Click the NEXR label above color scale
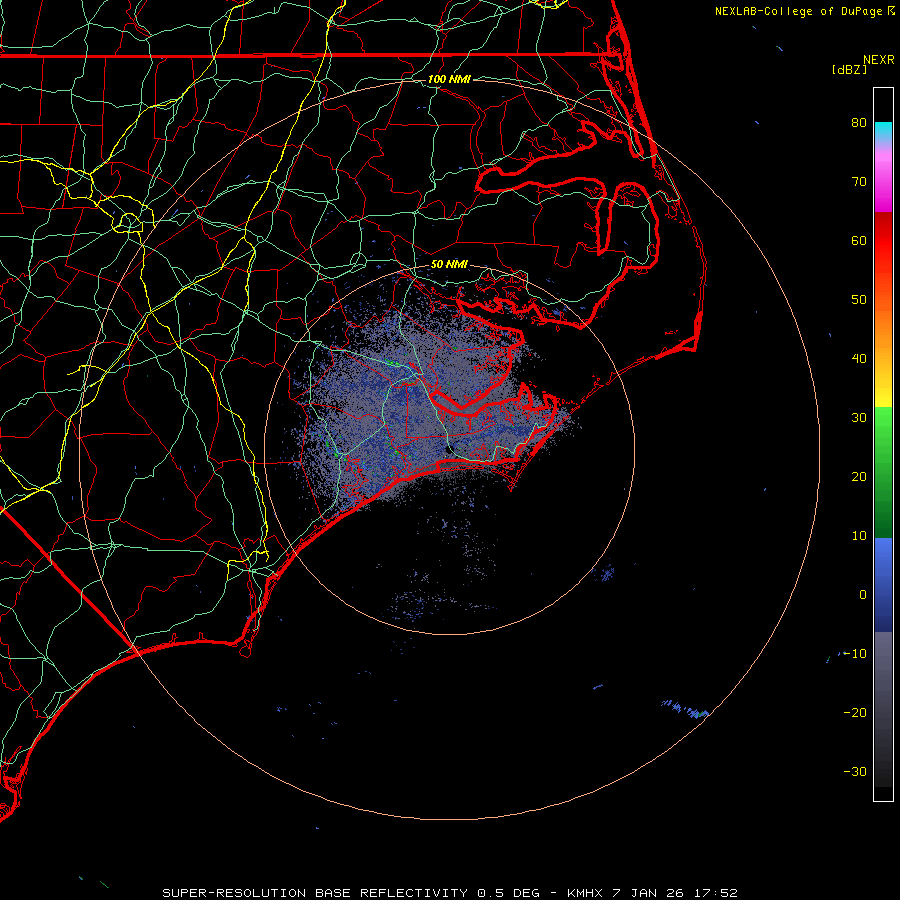This screenshot has width=900, height=900. click(x=878, y=60)
